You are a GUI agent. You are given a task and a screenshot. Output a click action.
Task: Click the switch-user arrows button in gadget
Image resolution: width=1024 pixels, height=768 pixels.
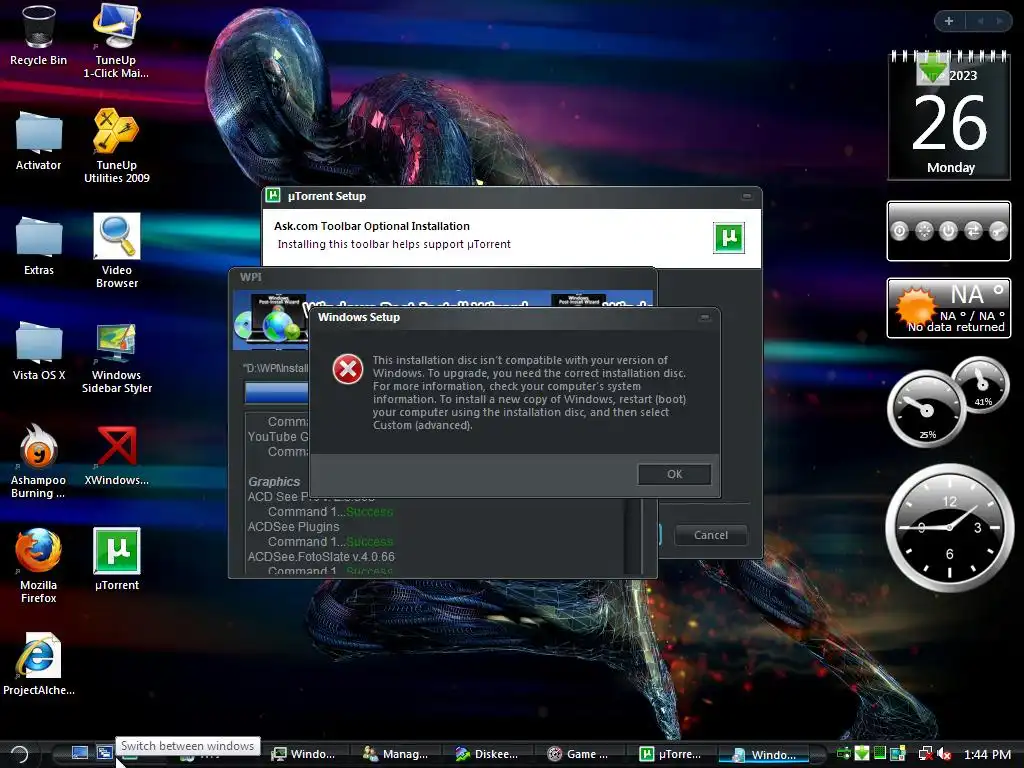tap(973, 231)
